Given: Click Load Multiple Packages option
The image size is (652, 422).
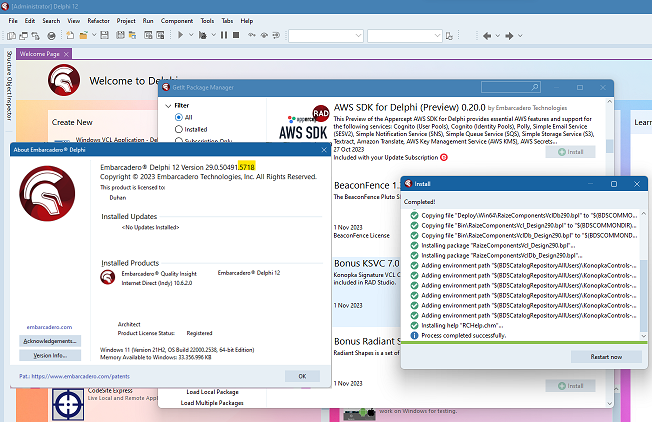Looking at the screenshot, I should point(212,403).
